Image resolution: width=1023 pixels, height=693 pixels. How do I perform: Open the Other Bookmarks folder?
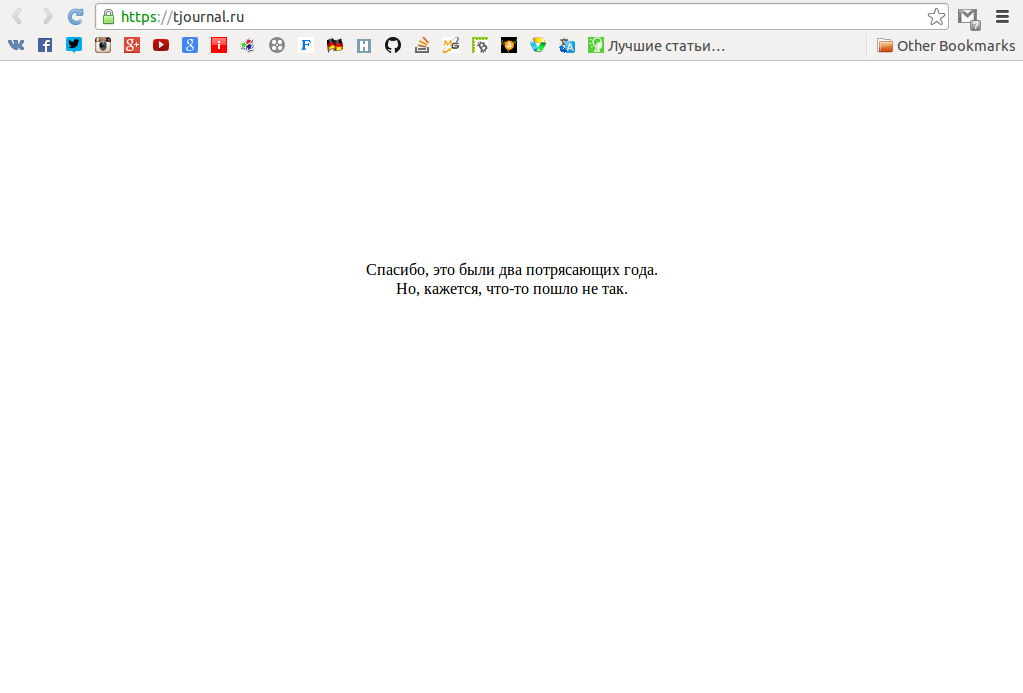(946, 45)
